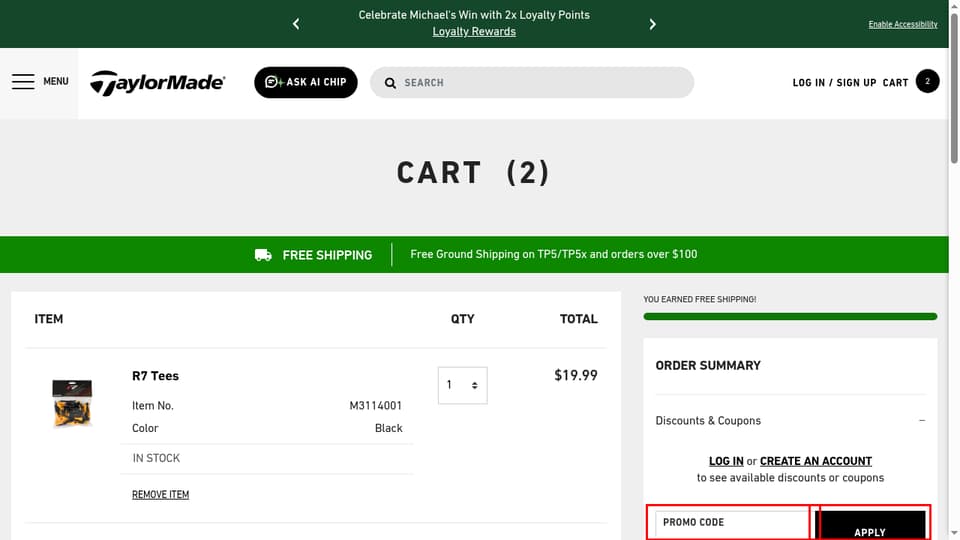This screenshot has height=540, width=960.
Task: Open the hamburger MENU icon
Action: [x=23, y=81]
